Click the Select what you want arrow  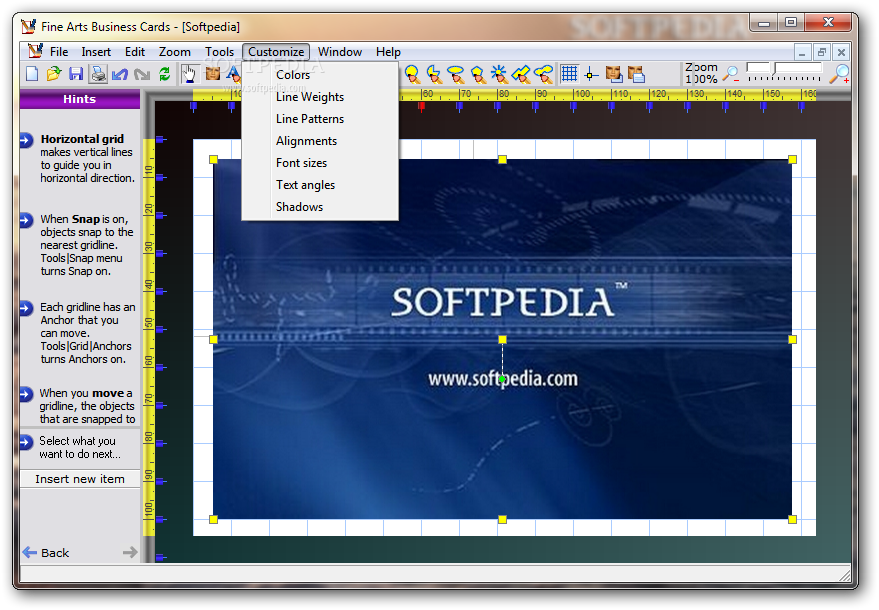(26, 442)
